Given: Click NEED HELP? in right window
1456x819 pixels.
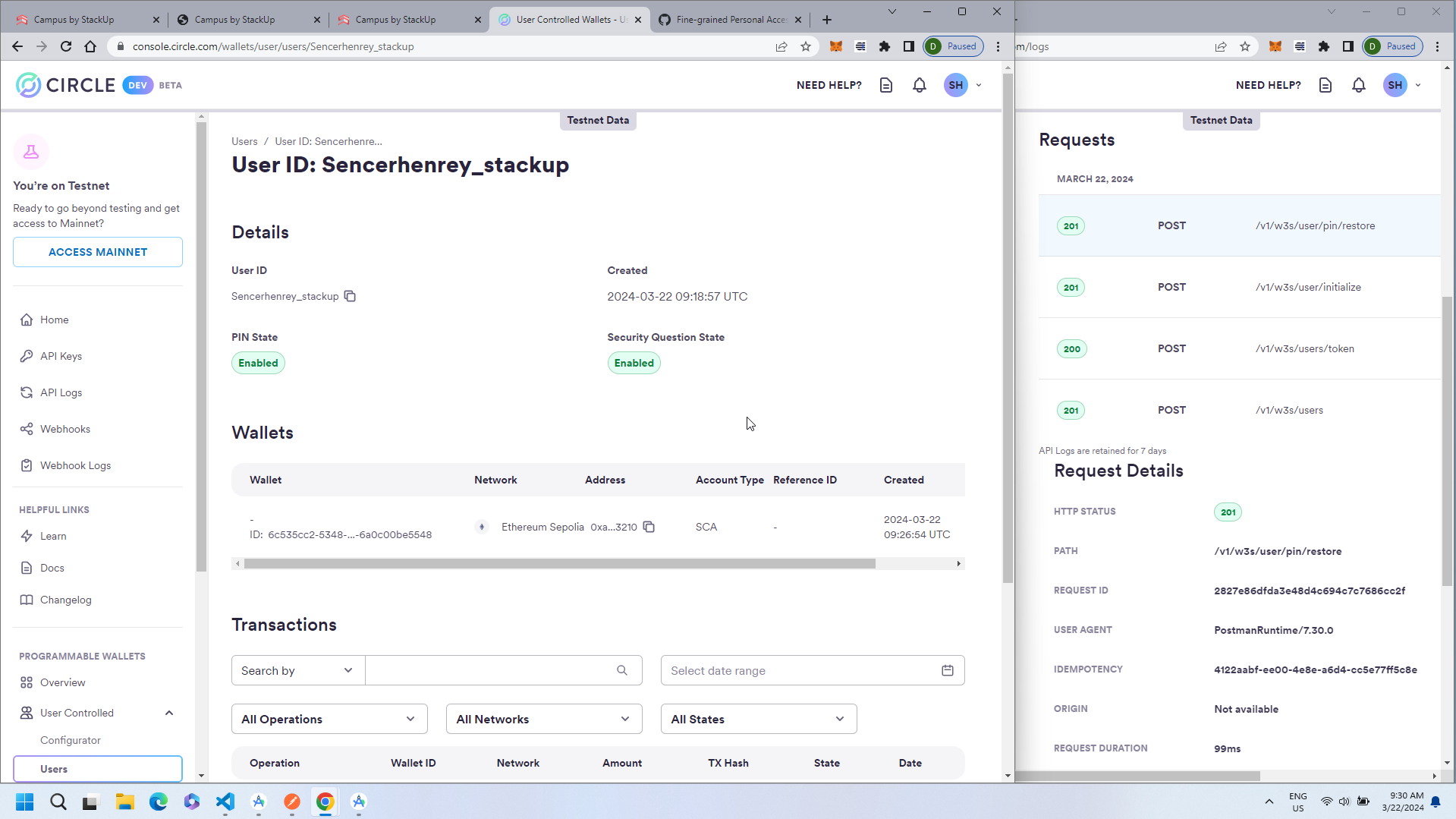Looking at the screenshot, I should coord(1269,85).
